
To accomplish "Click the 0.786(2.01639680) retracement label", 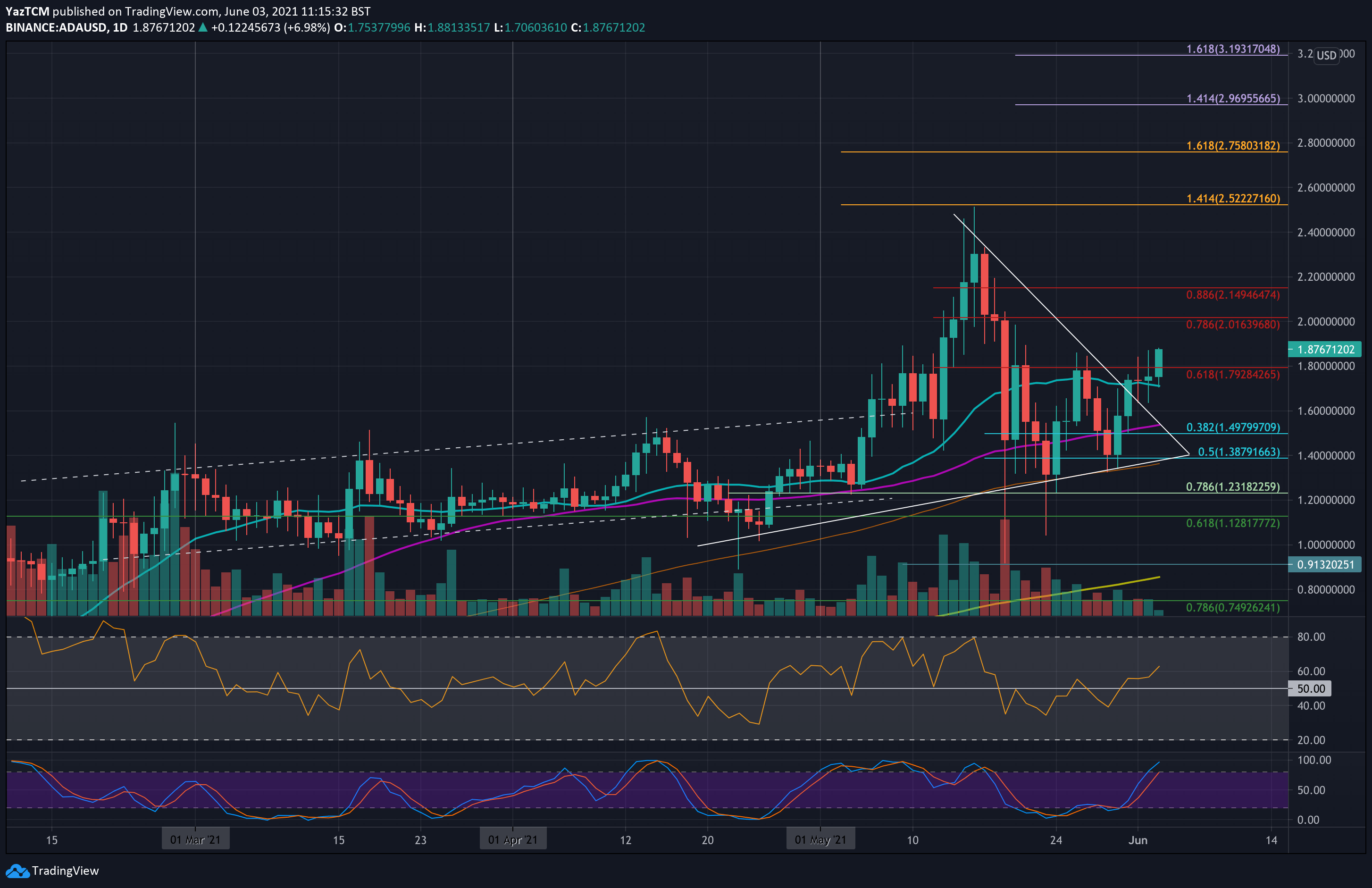I will click(x=1233, y=325).
